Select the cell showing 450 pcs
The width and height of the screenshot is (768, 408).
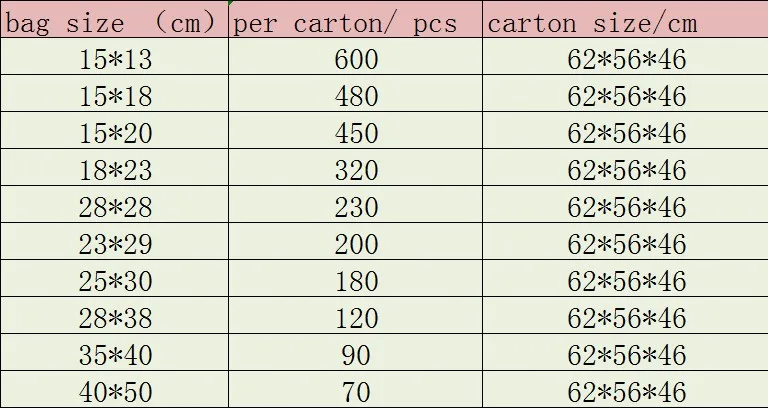(356, 134)
